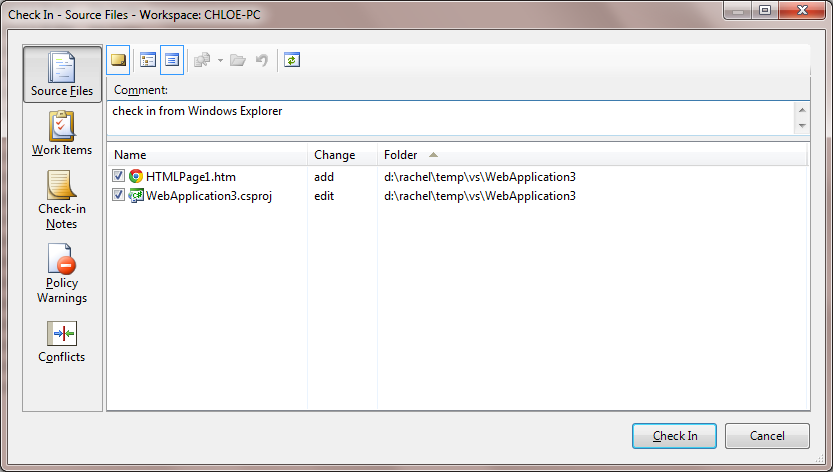This screenshot has height=472, width=833.
Task: Switch to folder view icon in toolbar
Action: point(148,60)
